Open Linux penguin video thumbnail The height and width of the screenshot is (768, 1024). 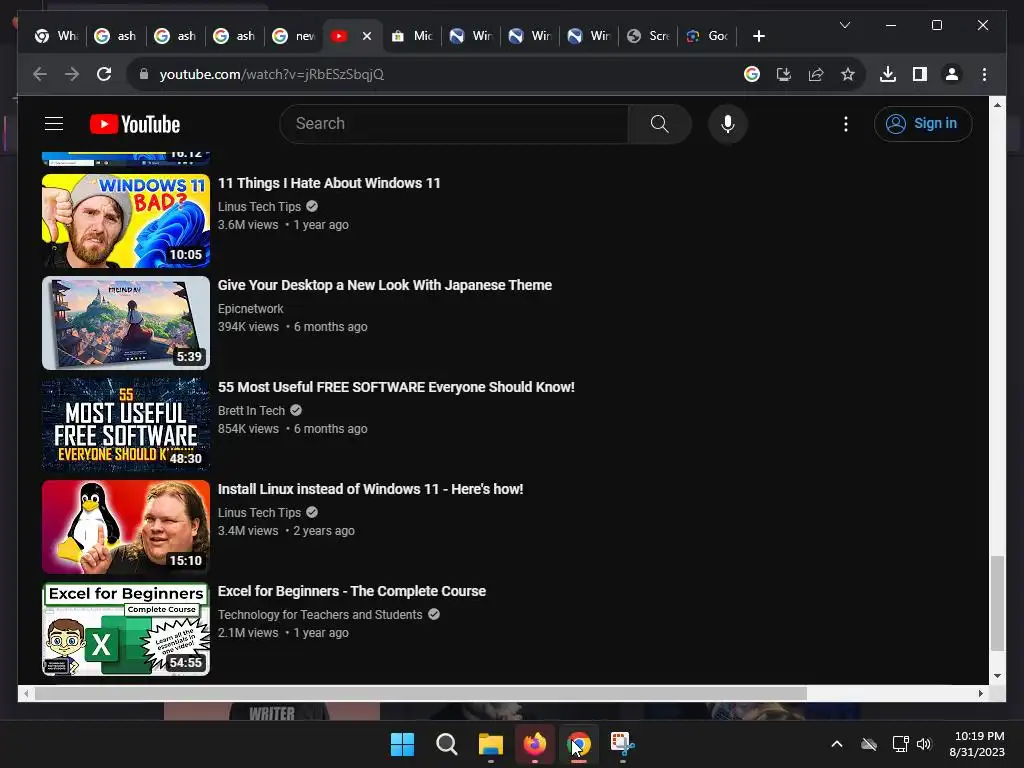click(x=126, y=527)
